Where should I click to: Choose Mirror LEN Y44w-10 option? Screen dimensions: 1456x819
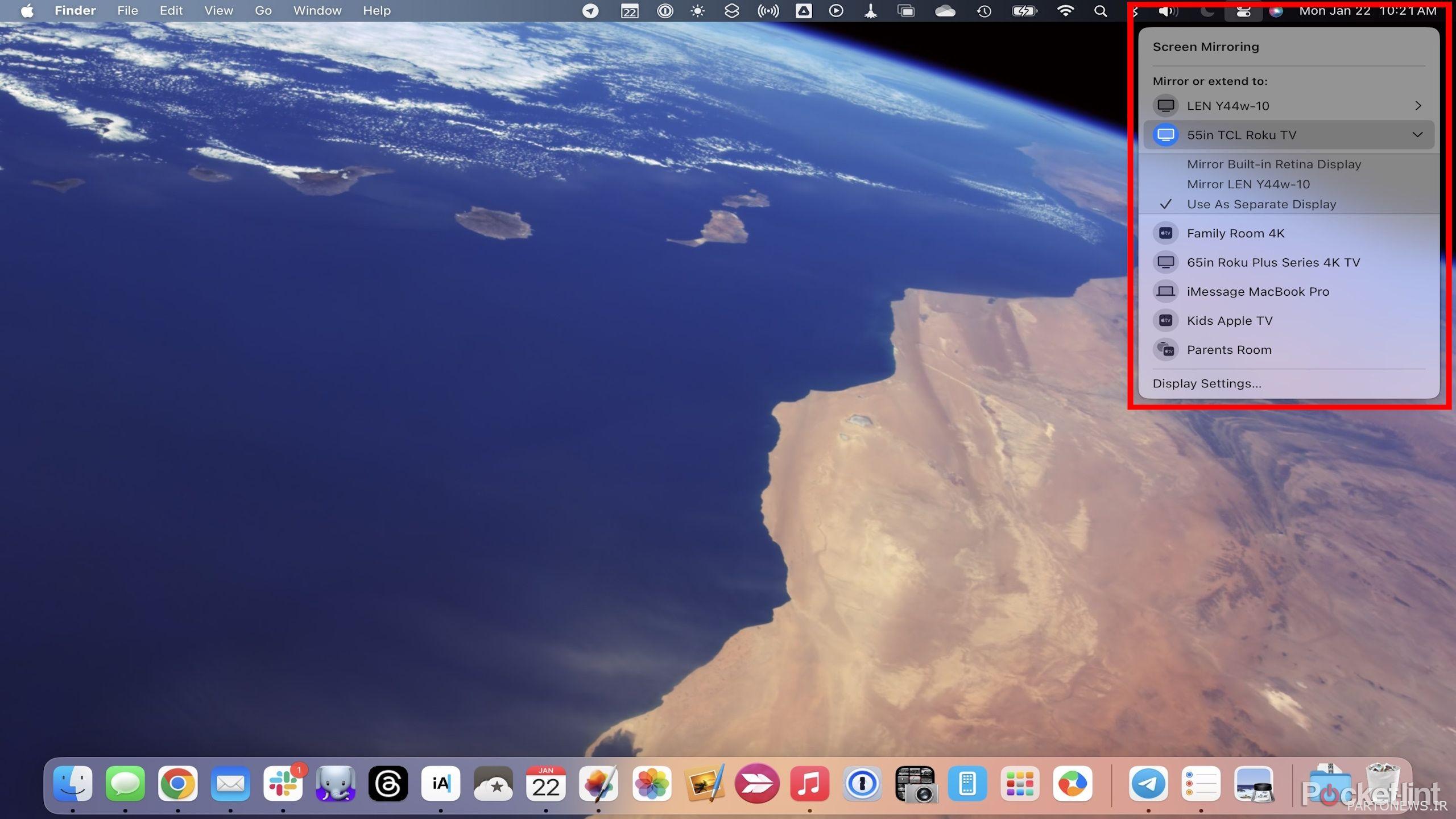(x=1248, y=184)
